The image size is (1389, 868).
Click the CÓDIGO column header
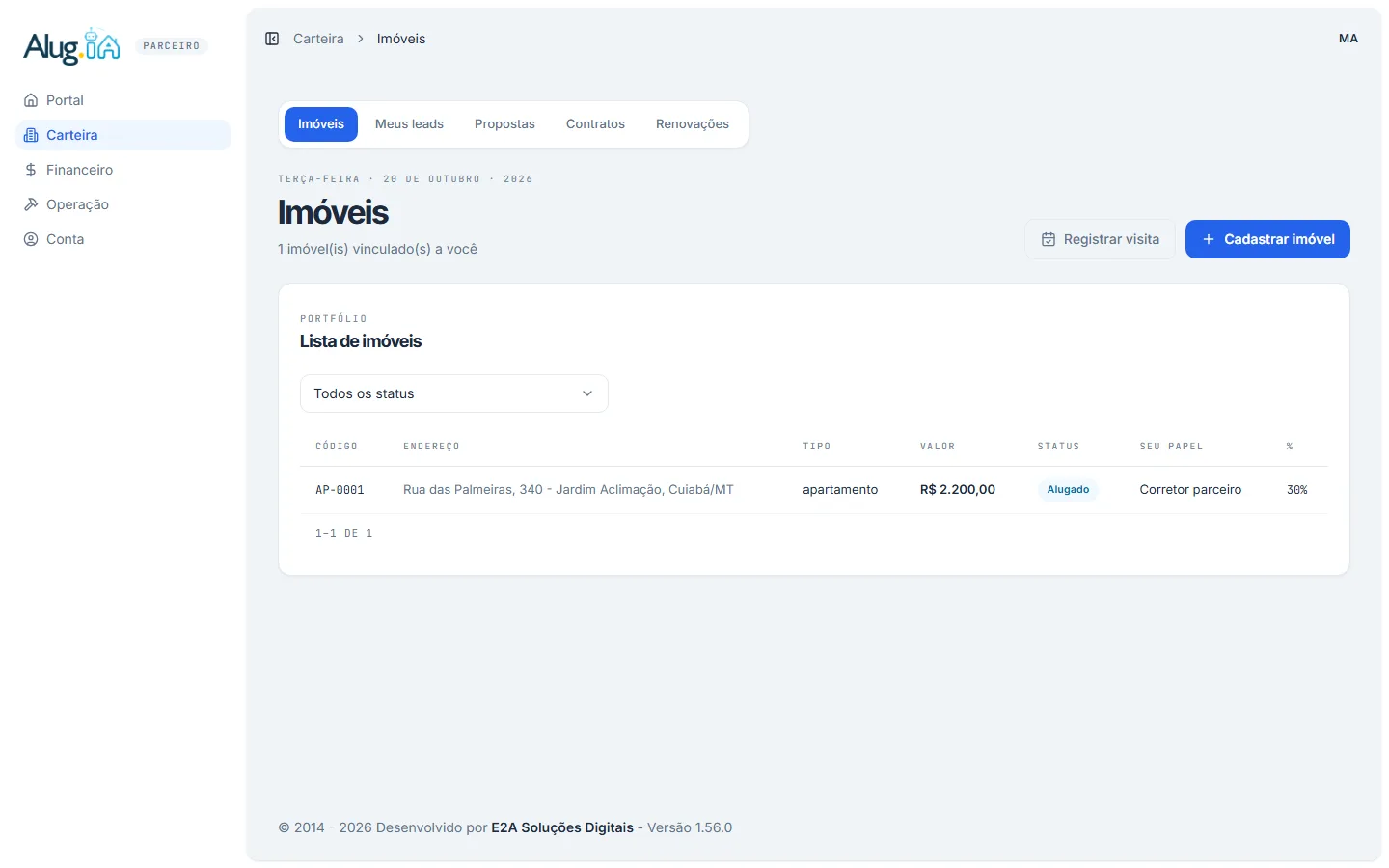pyautogui.click(x=337, y=447)
